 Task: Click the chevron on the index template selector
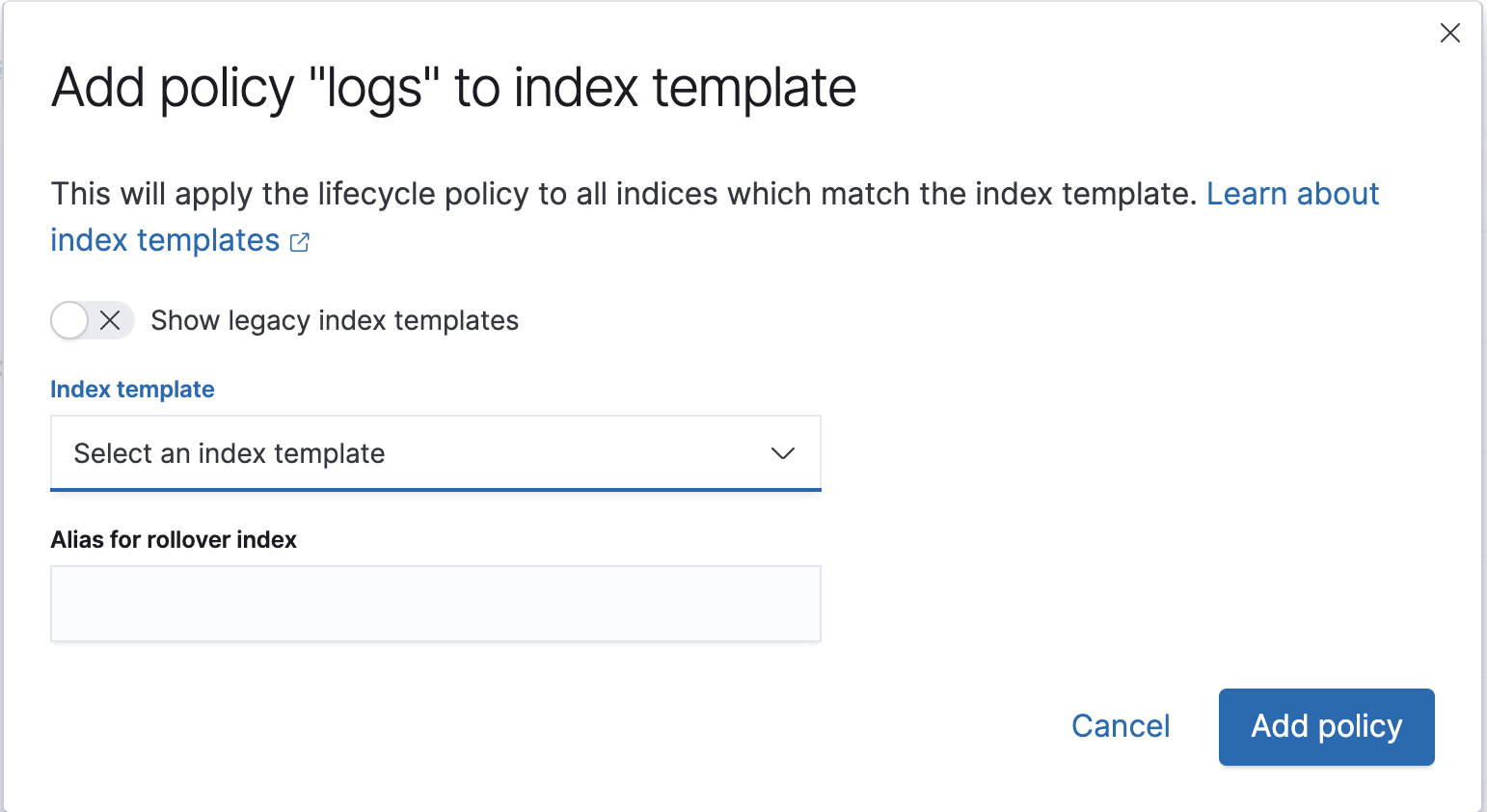[783, 452]
